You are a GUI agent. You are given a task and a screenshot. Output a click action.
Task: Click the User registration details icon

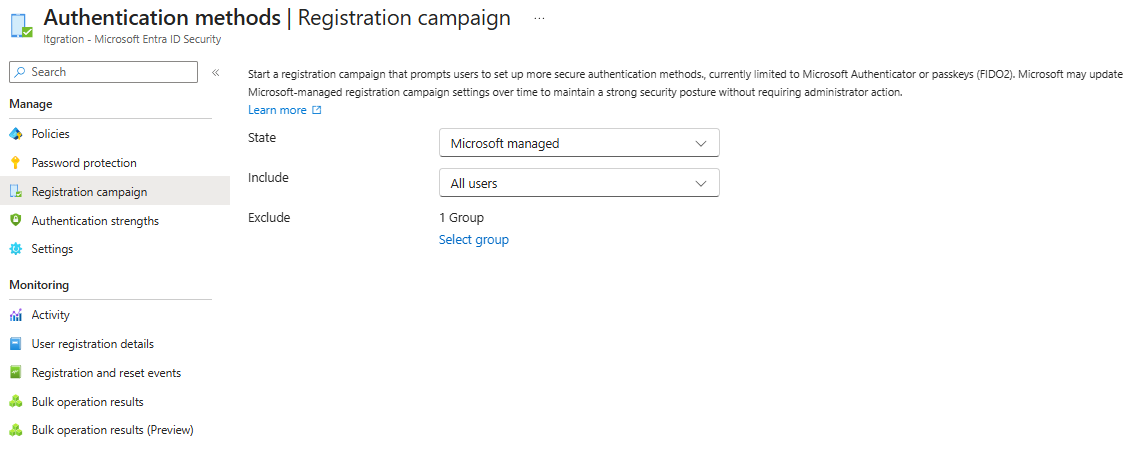click(x=16, y=344)
